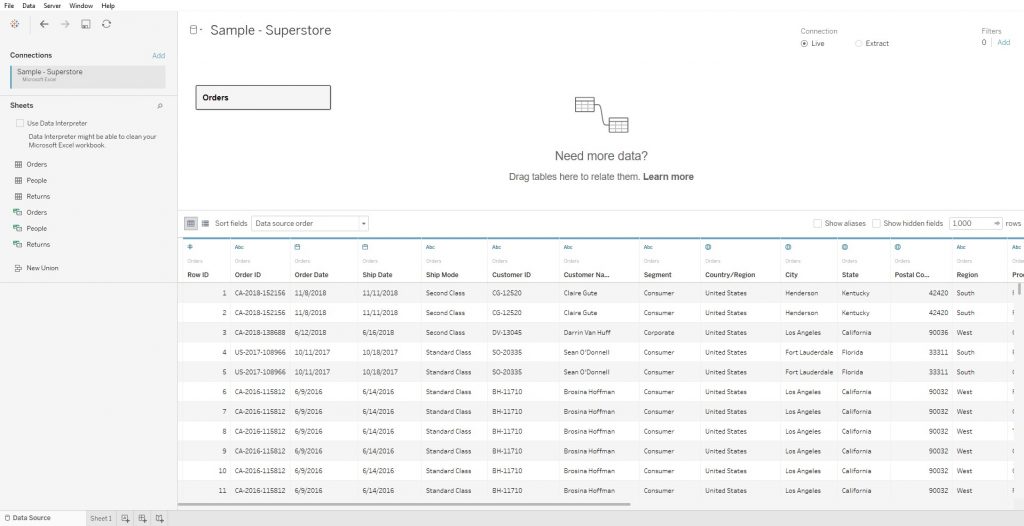Toggle Show aliases checkbox
Screen dimensions: 1024x526
tap(817, 223)
